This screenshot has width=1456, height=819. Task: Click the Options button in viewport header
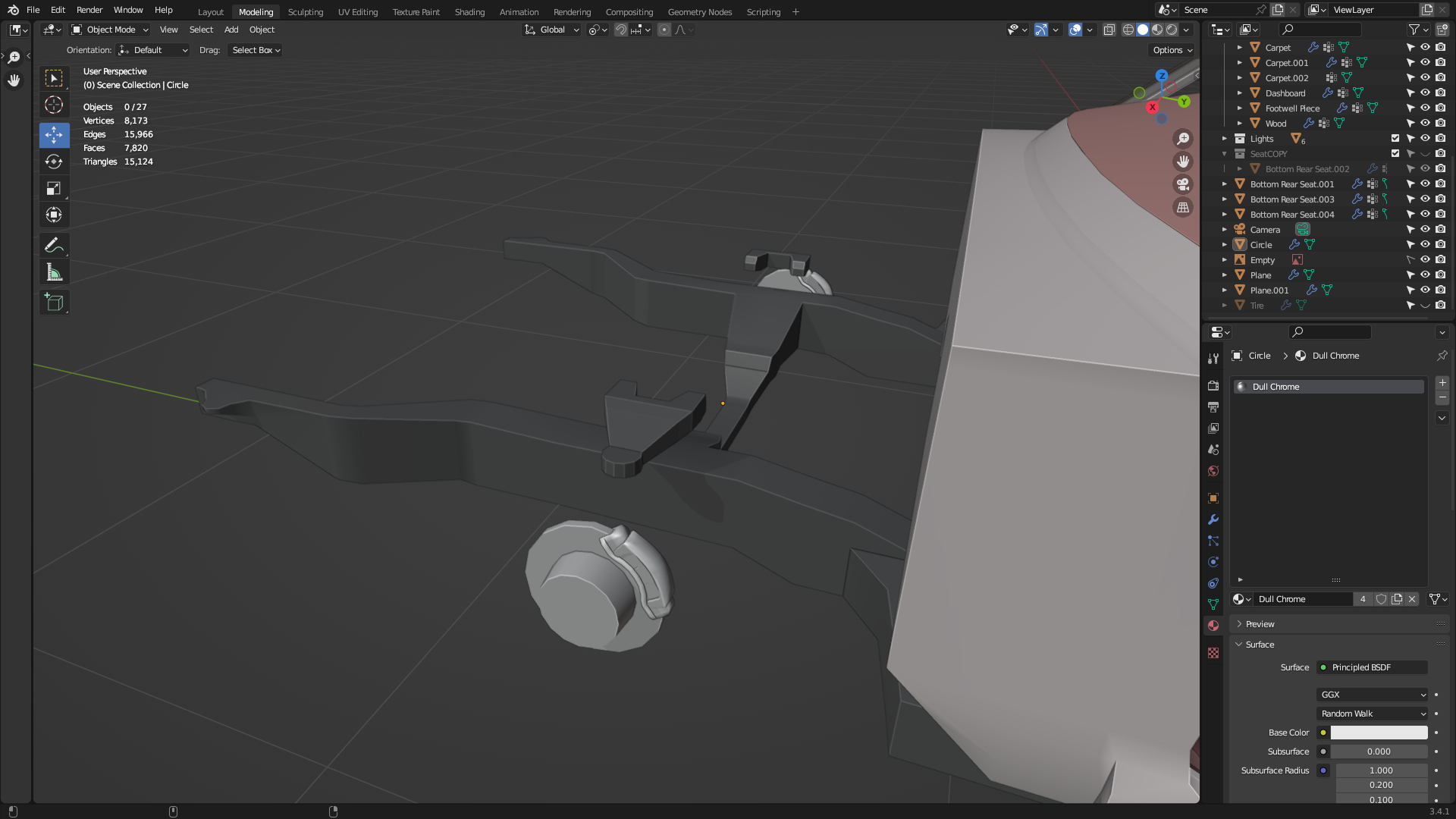pos(1172,50)
